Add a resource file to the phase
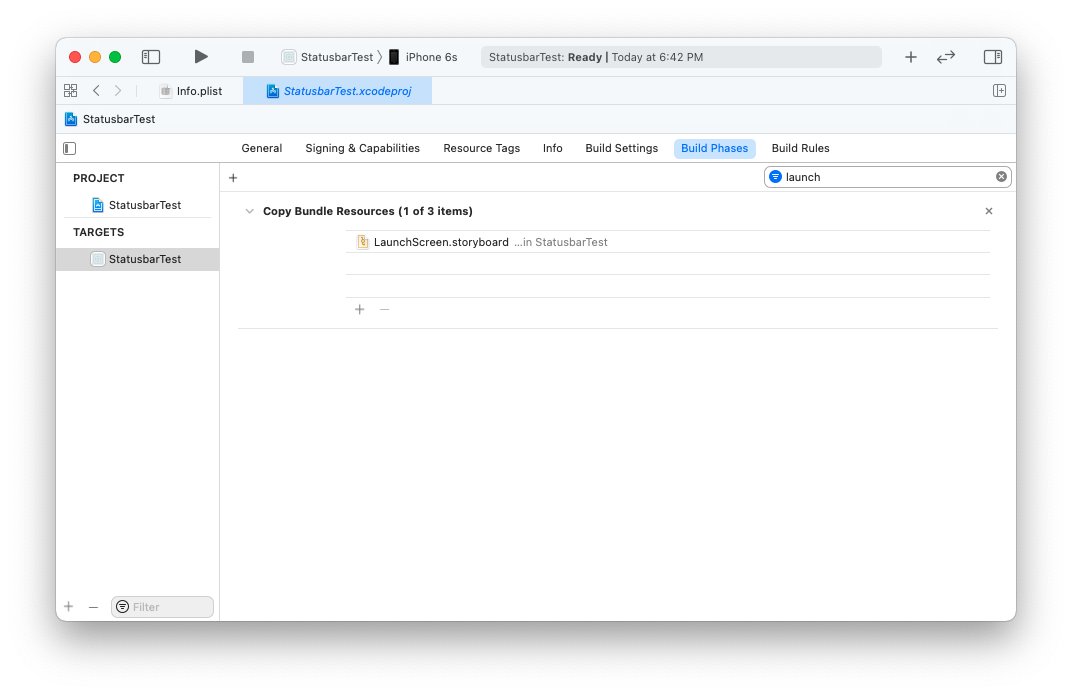This screenshot has width=1072, height=695. [x=360, y=310]
